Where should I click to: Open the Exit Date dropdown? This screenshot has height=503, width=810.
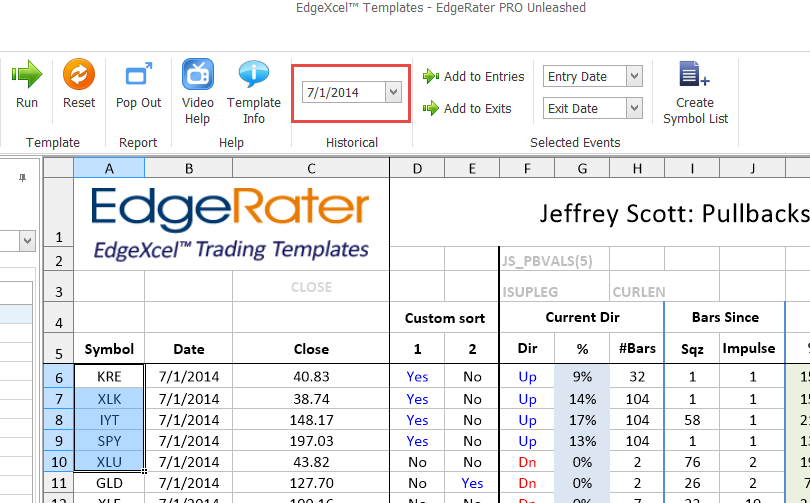click(634, 108)
